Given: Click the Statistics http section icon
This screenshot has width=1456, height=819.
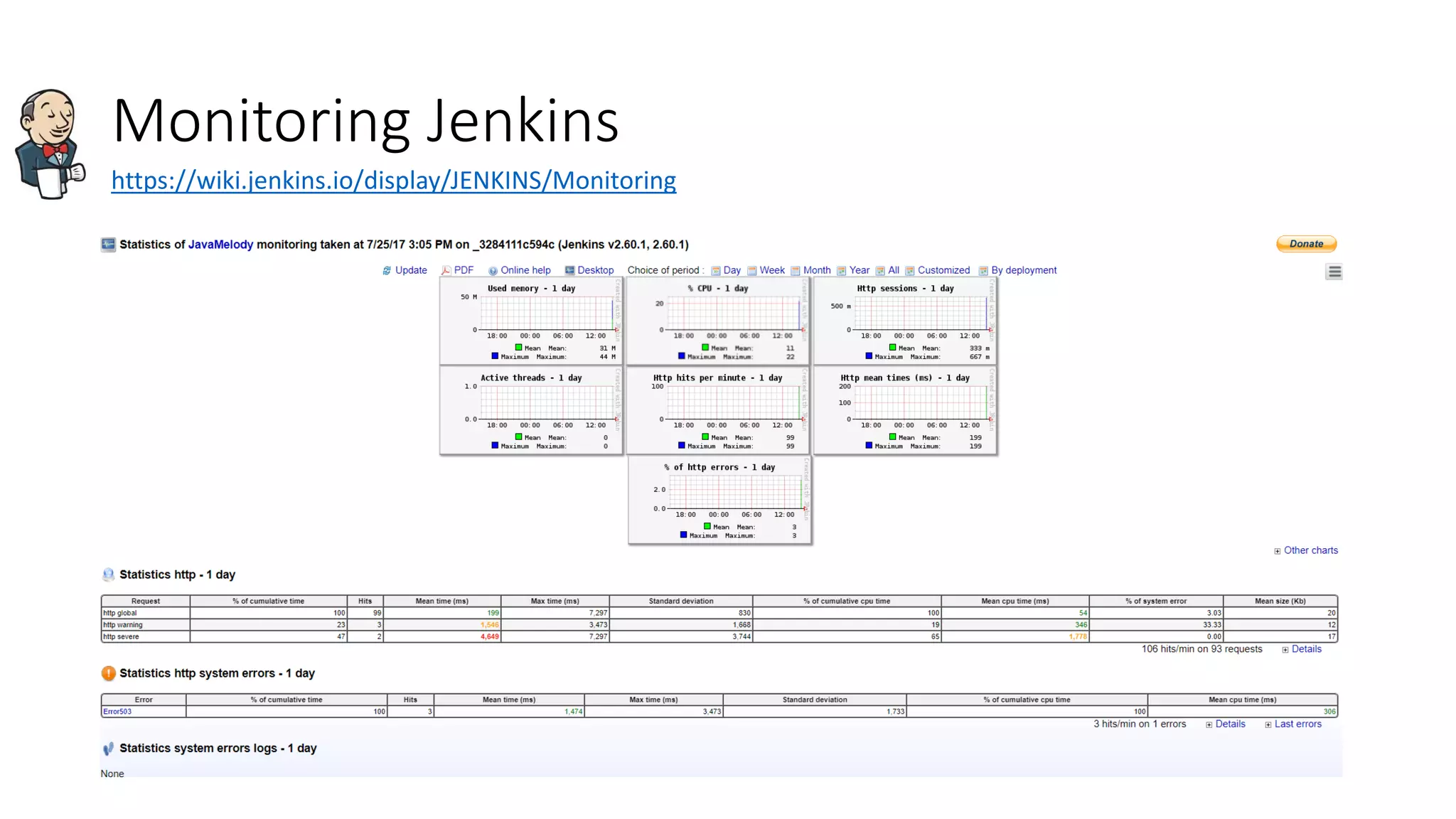Looking at the screenshot, I should point(108,574).
